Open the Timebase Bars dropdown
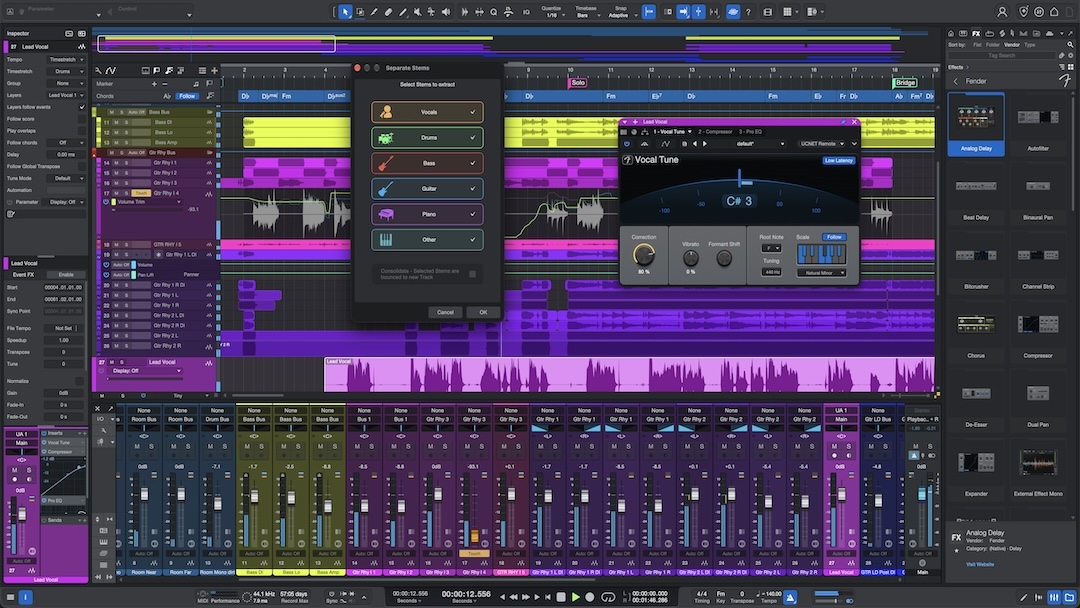 coord(585,12)
